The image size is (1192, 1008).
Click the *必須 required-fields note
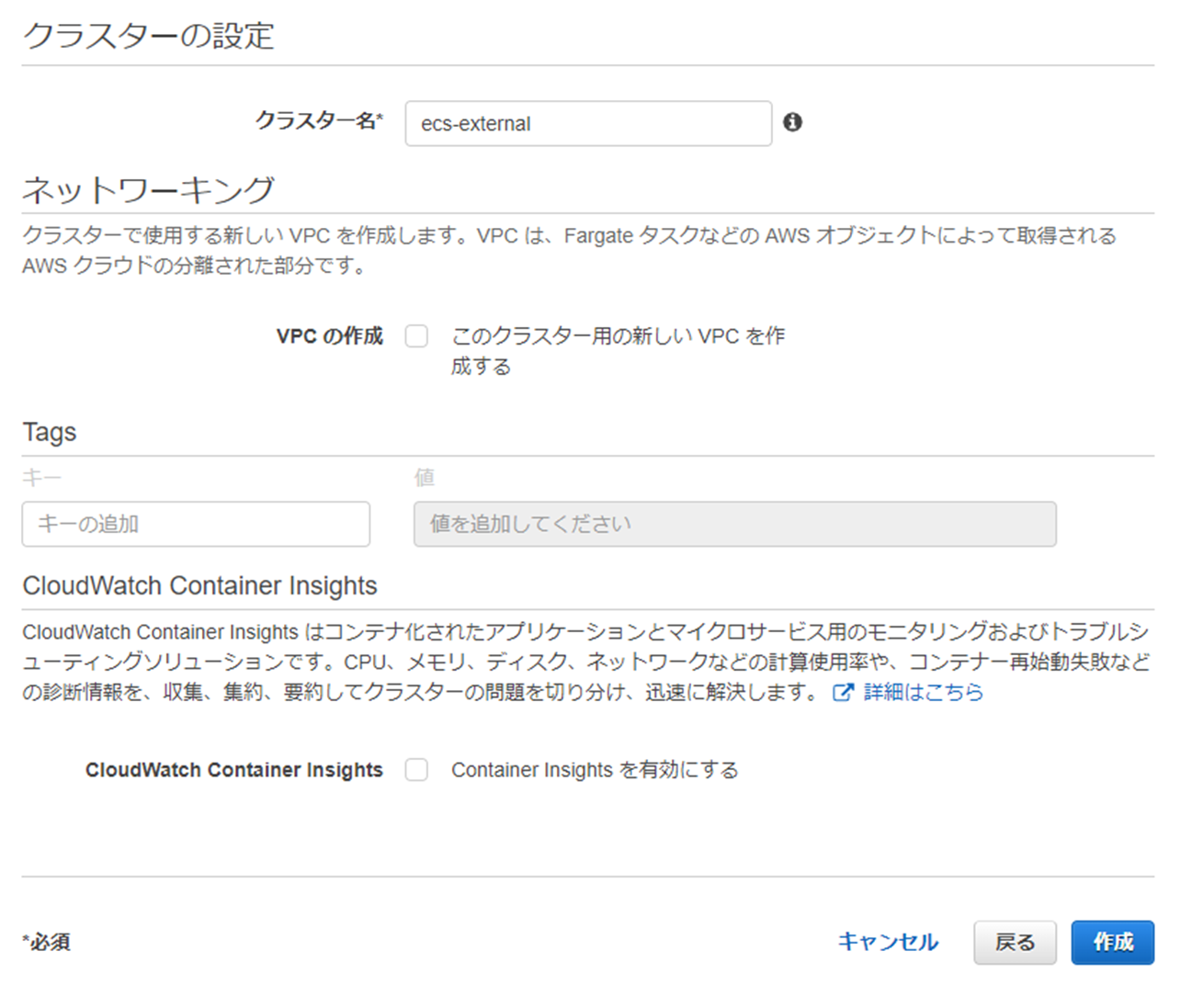click(46, 942)
